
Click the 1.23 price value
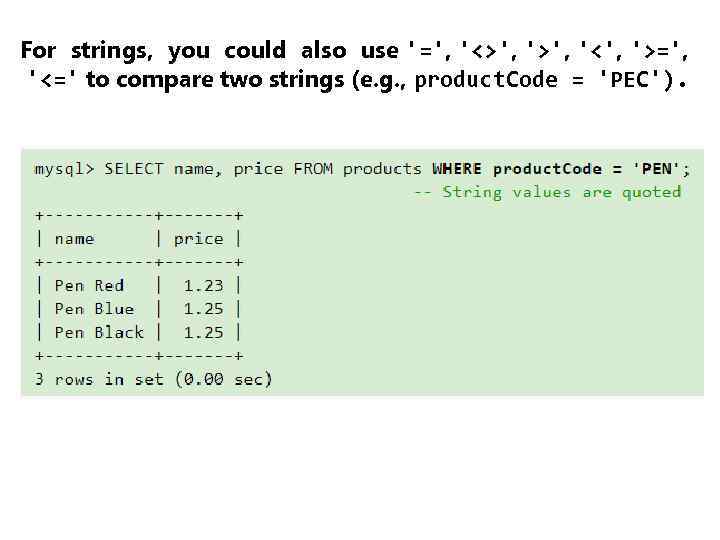203,286
